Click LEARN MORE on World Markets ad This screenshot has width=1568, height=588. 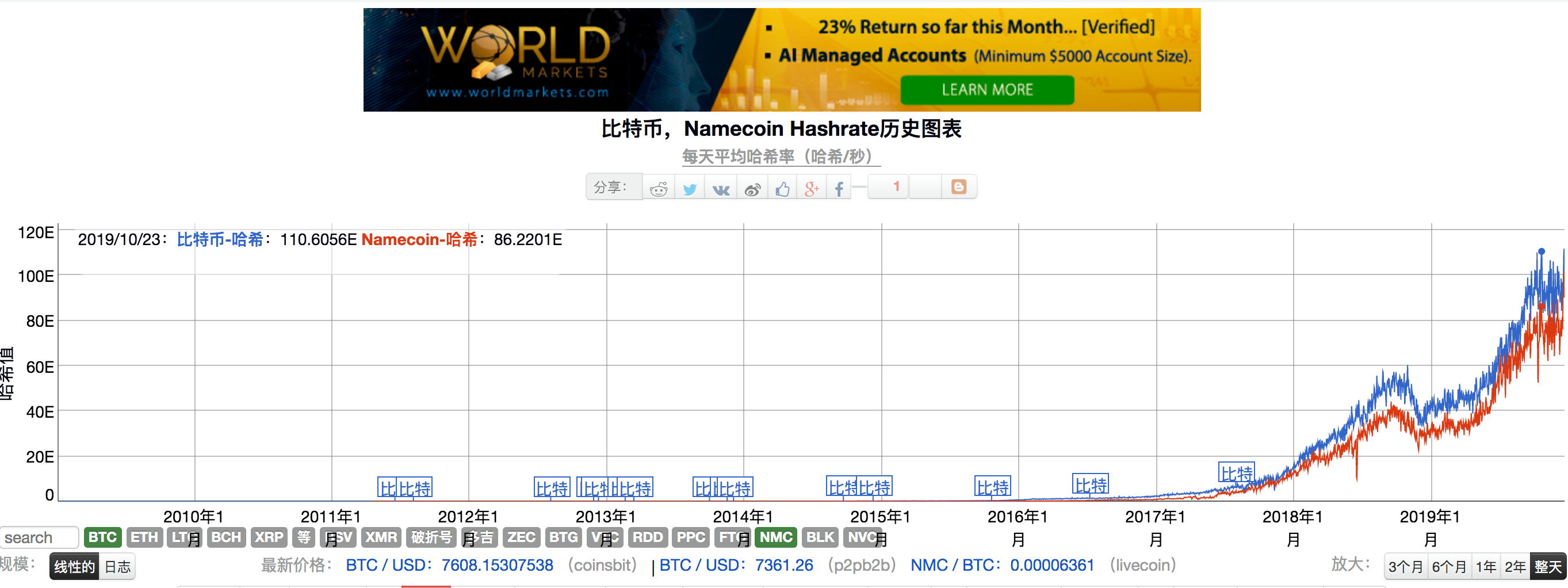(986, 90)
